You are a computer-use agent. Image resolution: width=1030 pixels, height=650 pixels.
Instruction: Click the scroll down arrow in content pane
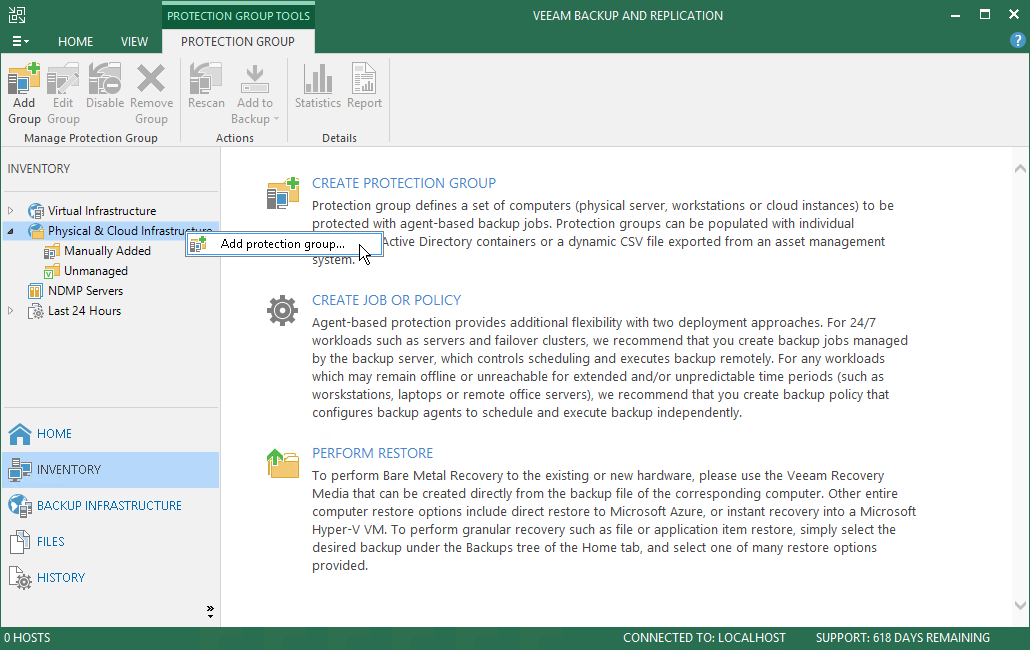pyautogui.click(x=1020, y=605)
